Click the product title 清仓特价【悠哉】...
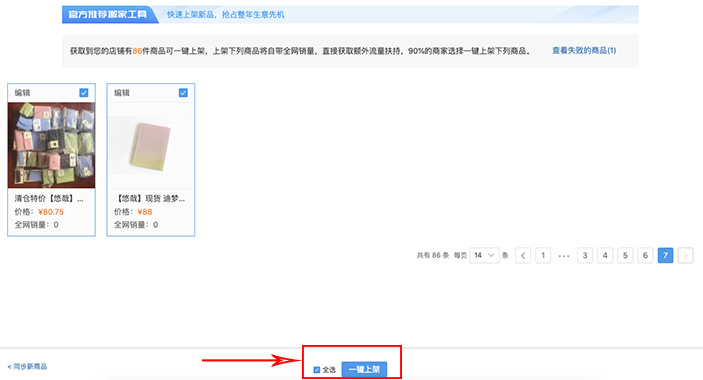The width and height of the screenshot is (703, 380). click(x=49, y=199)
